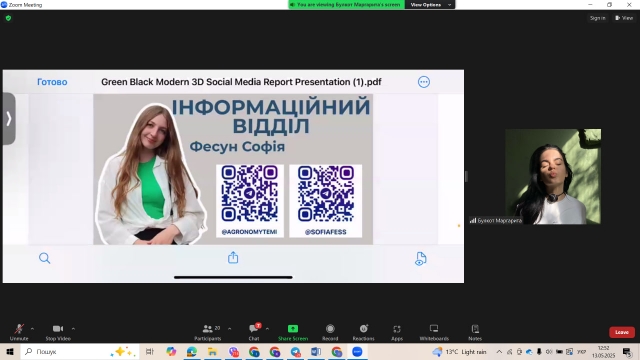Image resolution: width=640 pixels, height=360 pixels.
Task: Click the View layout menu
Action: coord(624,18)
